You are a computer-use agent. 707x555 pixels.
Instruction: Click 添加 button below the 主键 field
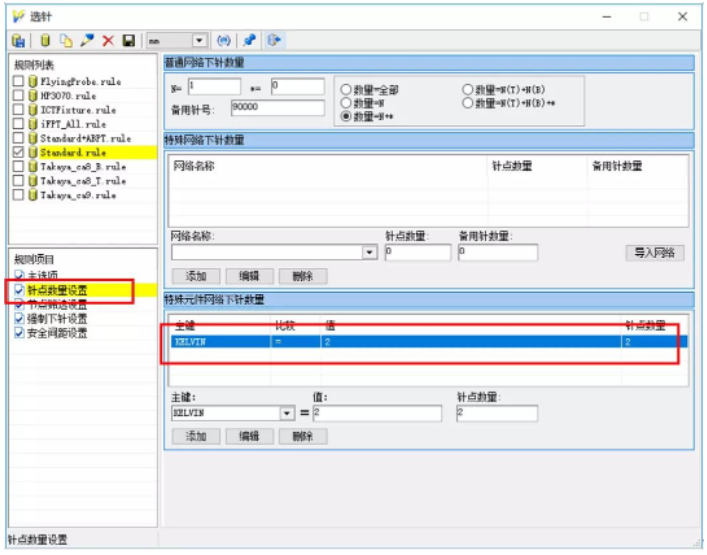tap(196, 437)
